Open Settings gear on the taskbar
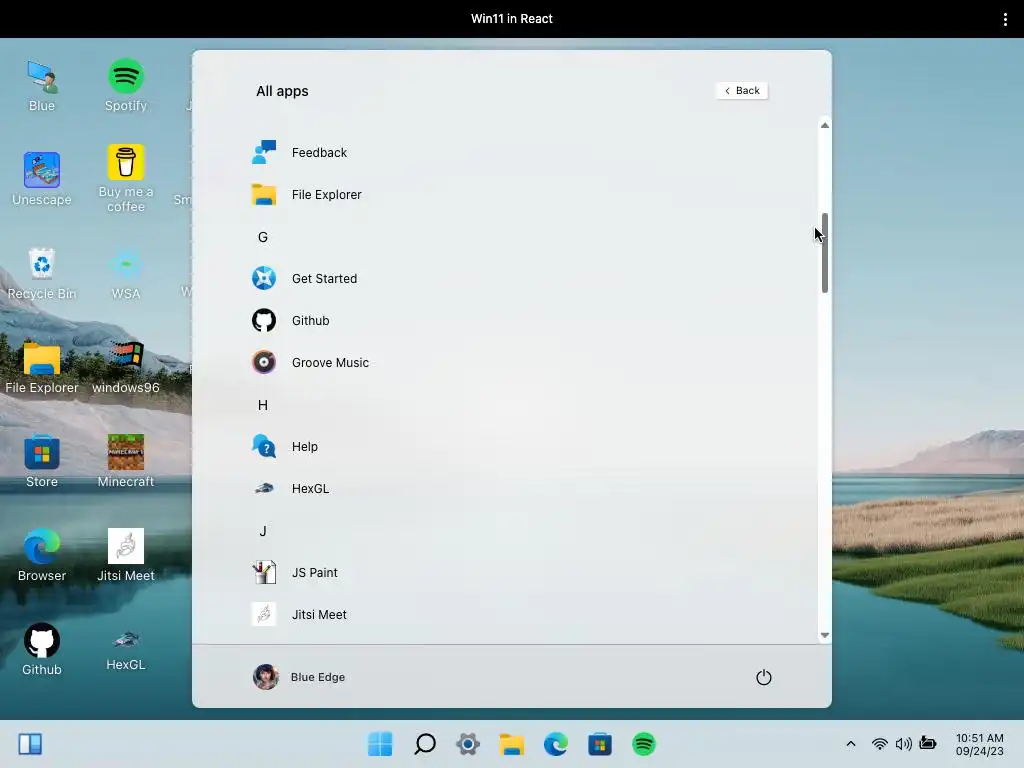The width and height of the screenshot is (1024, 768). coord(468,744)
